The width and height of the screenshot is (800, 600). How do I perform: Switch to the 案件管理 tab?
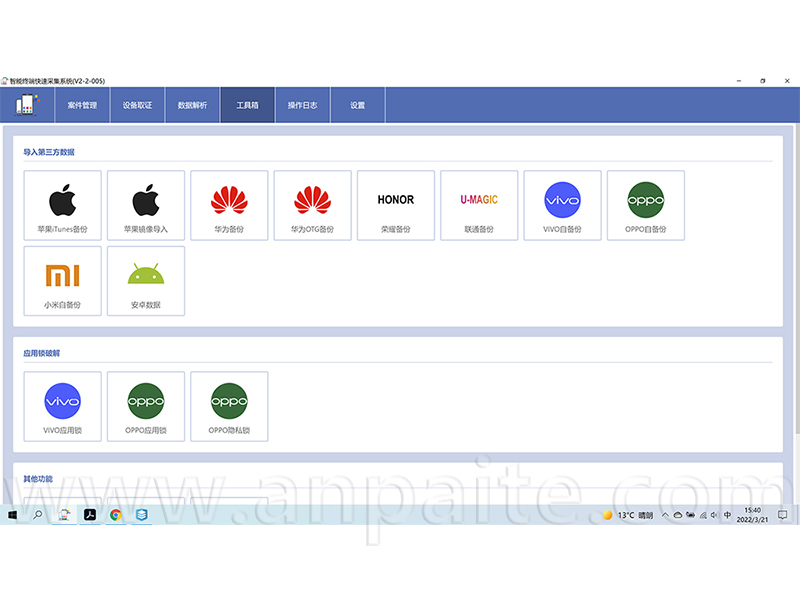pyautogui.click(x=82, y=105)
